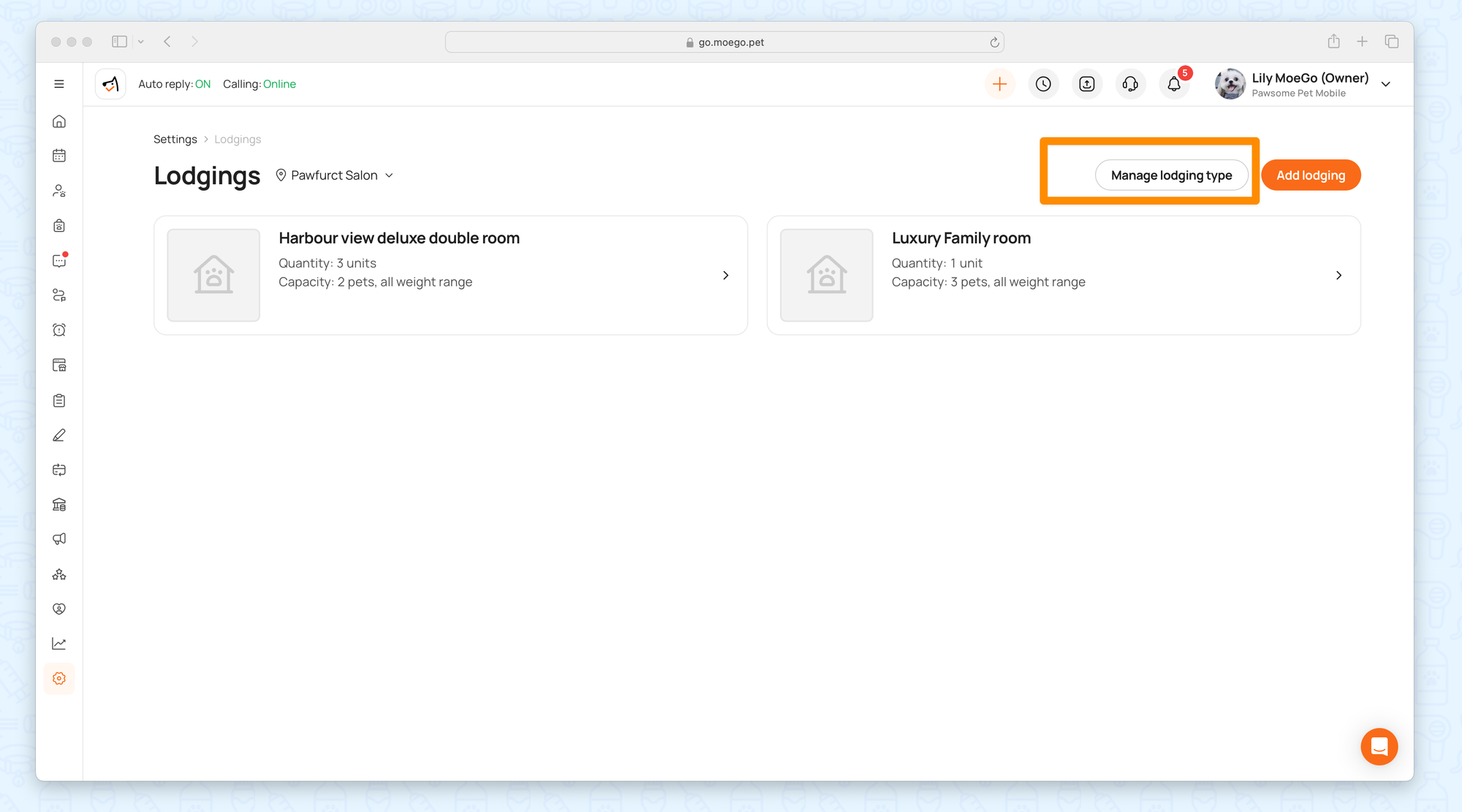Open the chat widget bubble
The image size is (1462, 812).
click(1379, 746)
